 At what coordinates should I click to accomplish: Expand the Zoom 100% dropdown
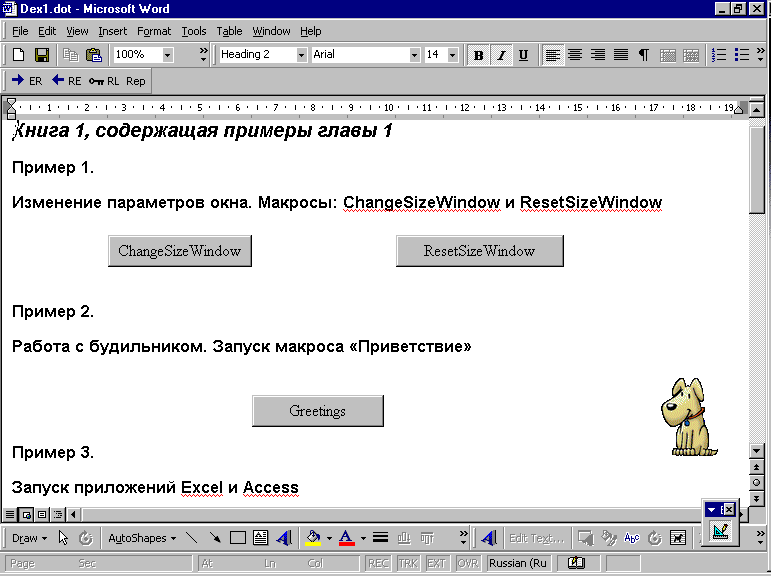pos(167,55)
